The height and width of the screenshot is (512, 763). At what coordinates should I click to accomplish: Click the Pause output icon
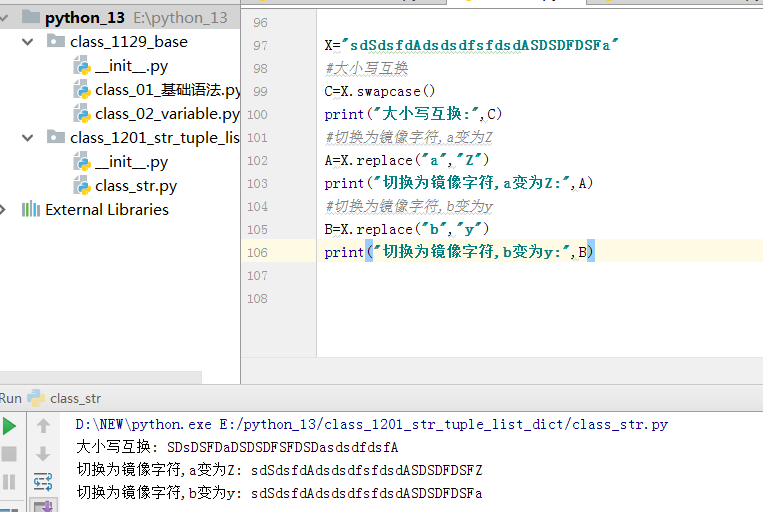pyautogui.click(x=10, y=482)
